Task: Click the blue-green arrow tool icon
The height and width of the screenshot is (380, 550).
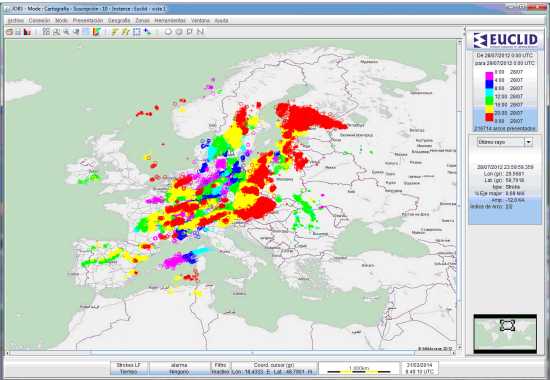Action: (x=147, y=32)
